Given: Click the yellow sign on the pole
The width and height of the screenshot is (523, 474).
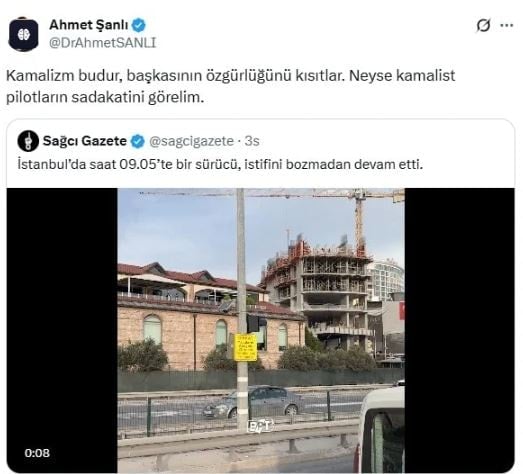Looking at the screenshot, I should pyautogui.click(x=245, y=347).
